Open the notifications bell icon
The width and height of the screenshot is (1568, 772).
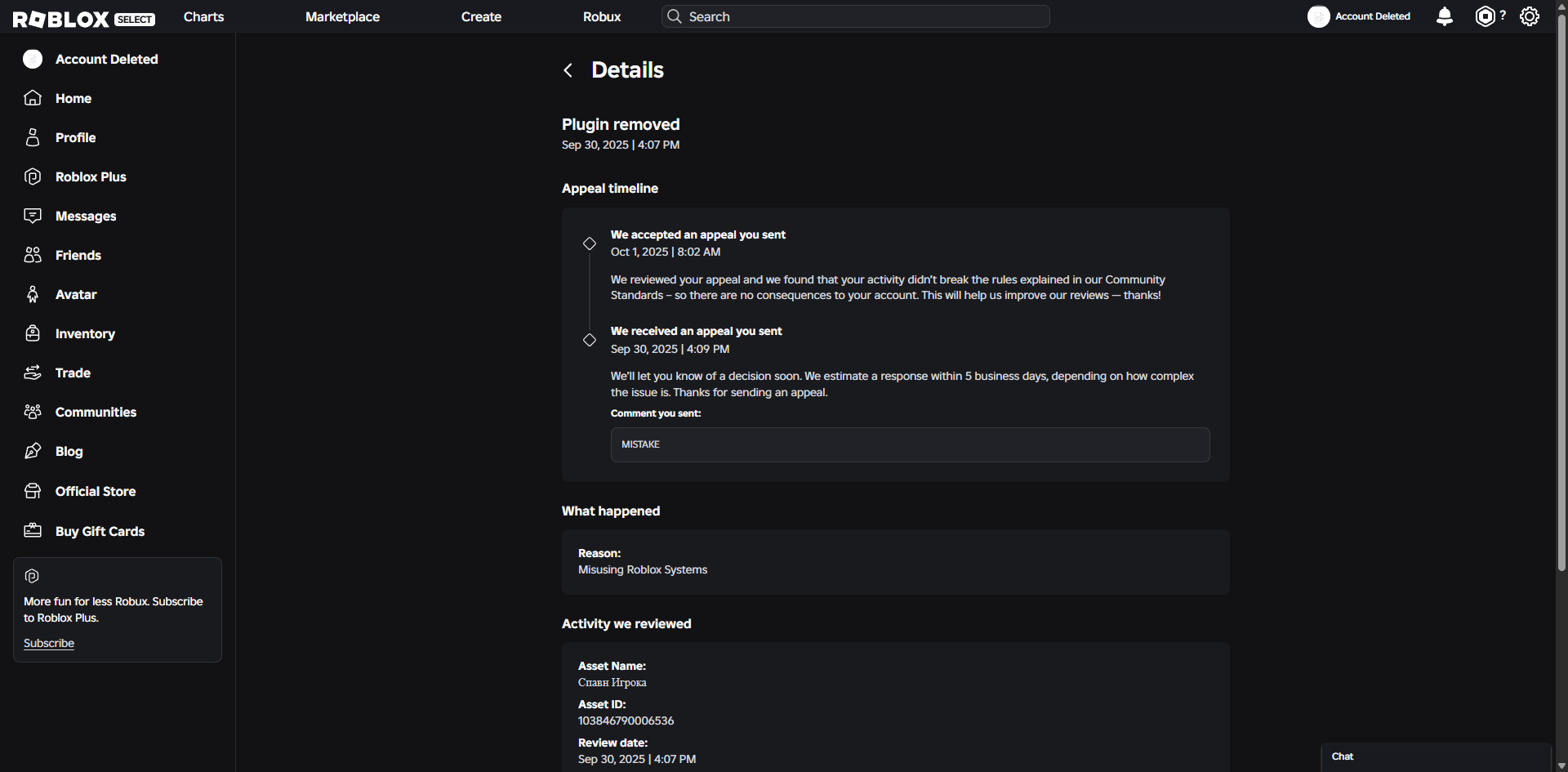(1444, 16)
